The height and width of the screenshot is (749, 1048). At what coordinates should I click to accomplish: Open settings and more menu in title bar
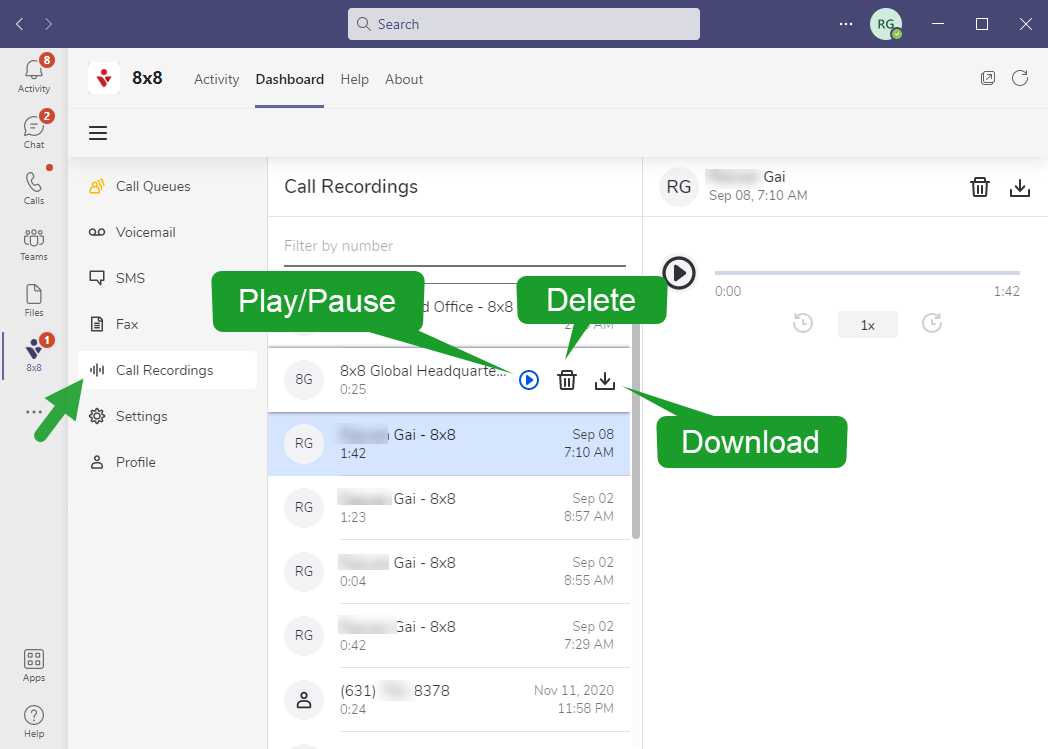[x=846, y=24]
